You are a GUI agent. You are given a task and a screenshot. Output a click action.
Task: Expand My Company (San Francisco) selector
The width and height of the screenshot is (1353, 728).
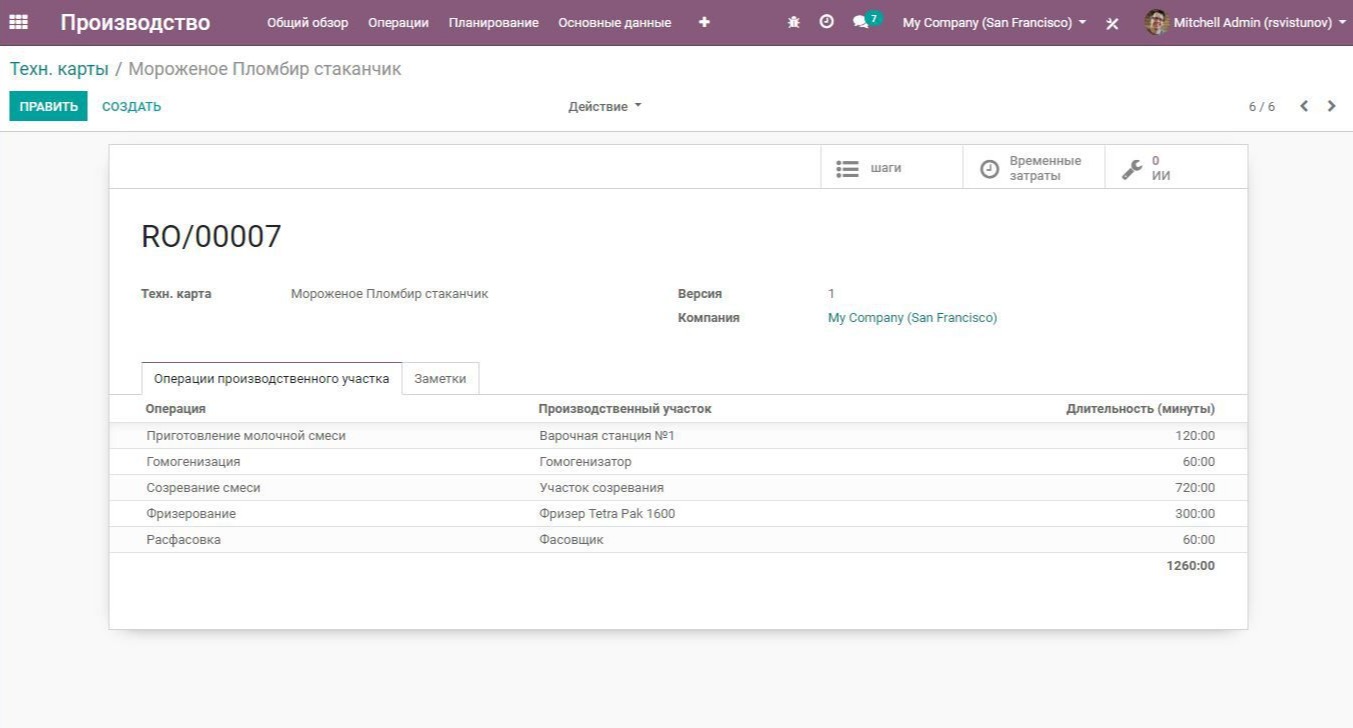tap(993, 22)
